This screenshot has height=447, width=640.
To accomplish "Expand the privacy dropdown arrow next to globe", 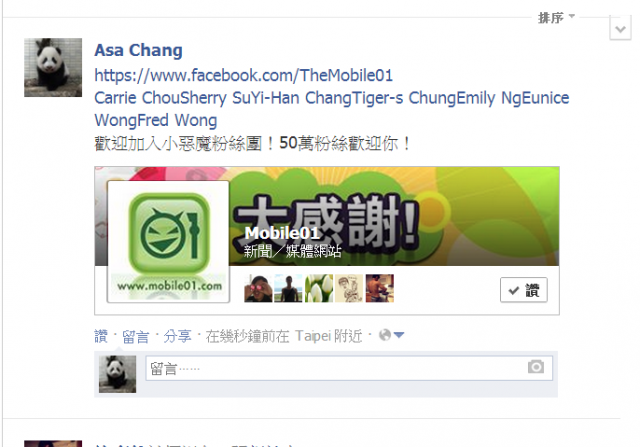I will (399, 335).
